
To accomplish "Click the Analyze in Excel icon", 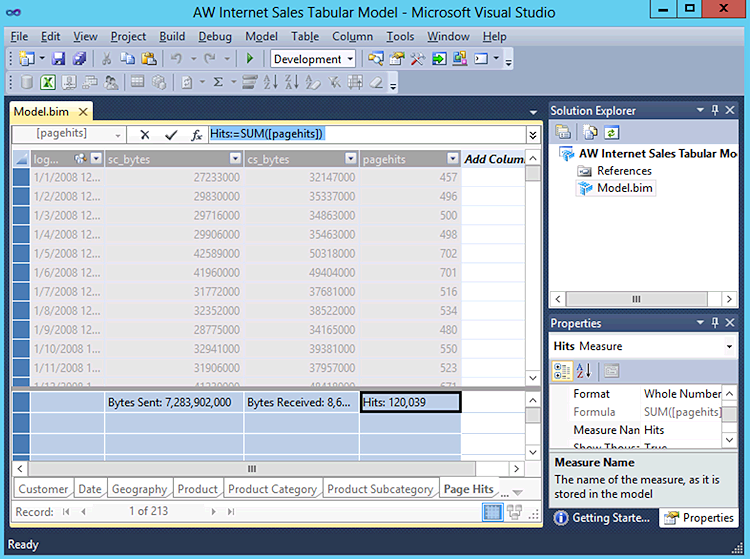I will tap(49, 82).
